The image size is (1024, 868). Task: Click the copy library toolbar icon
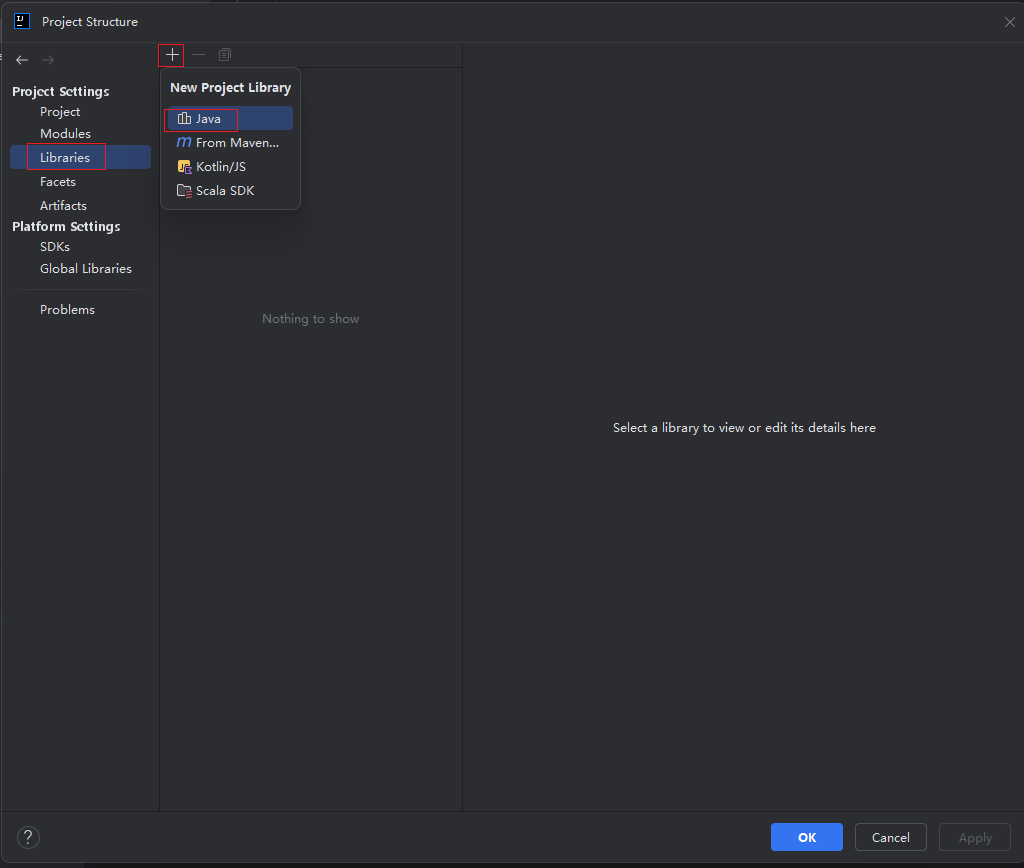click(225, 56)
